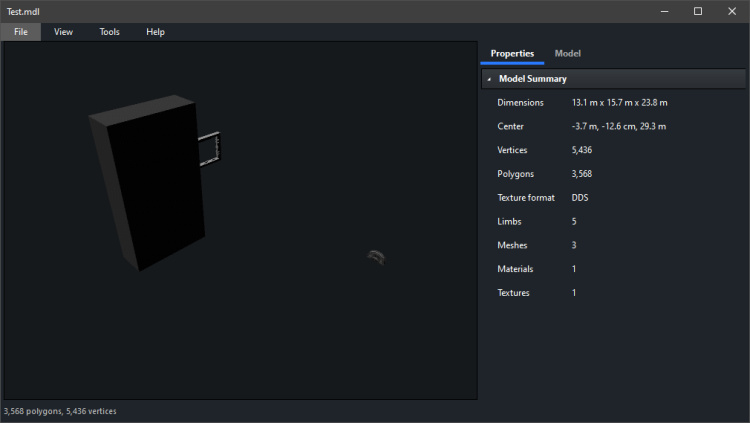Select the DDS texture format value

coord(580,198)
